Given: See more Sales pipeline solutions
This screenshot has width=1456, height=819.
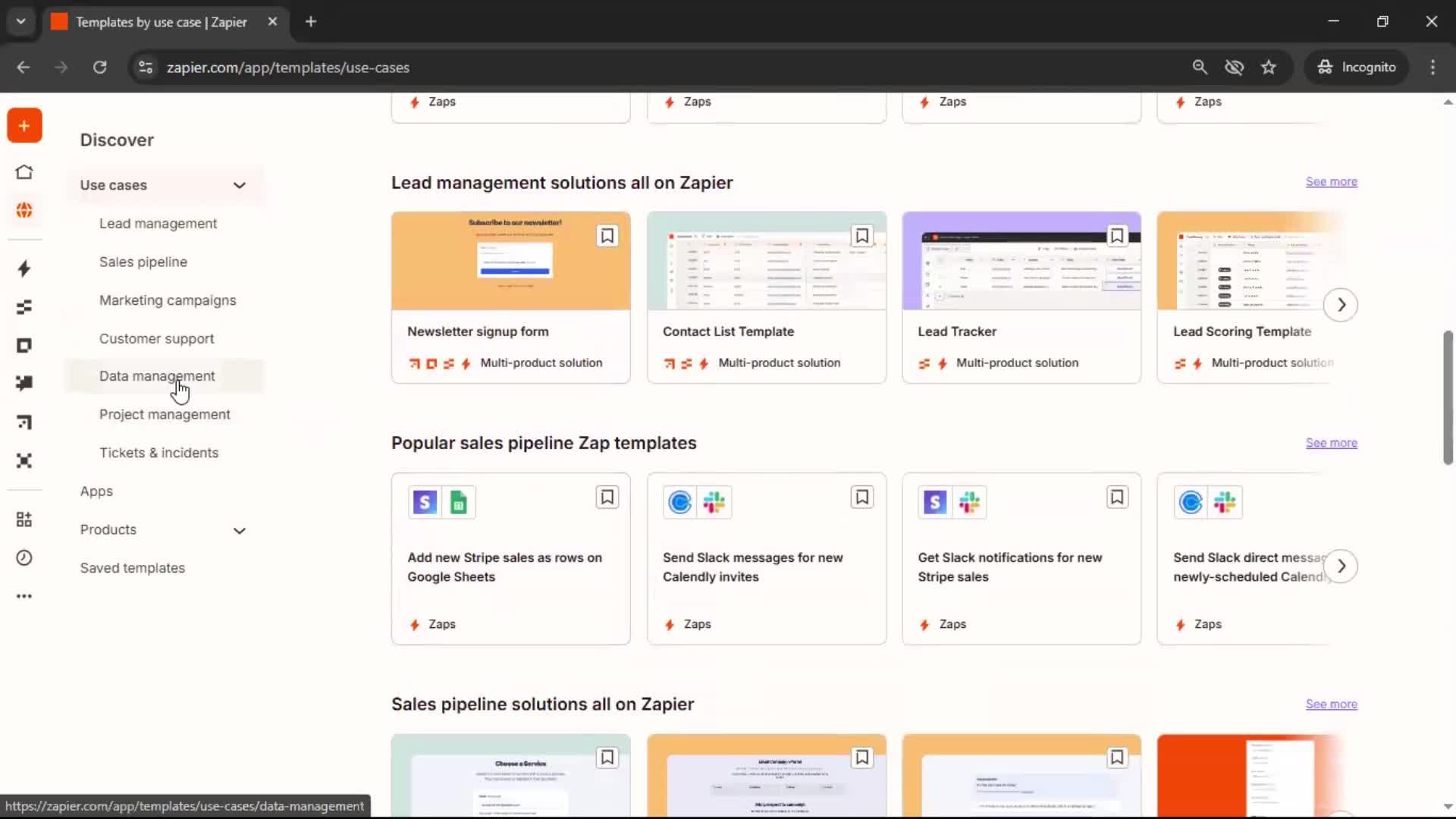Looking at the screenshot, I should 1331,704.
